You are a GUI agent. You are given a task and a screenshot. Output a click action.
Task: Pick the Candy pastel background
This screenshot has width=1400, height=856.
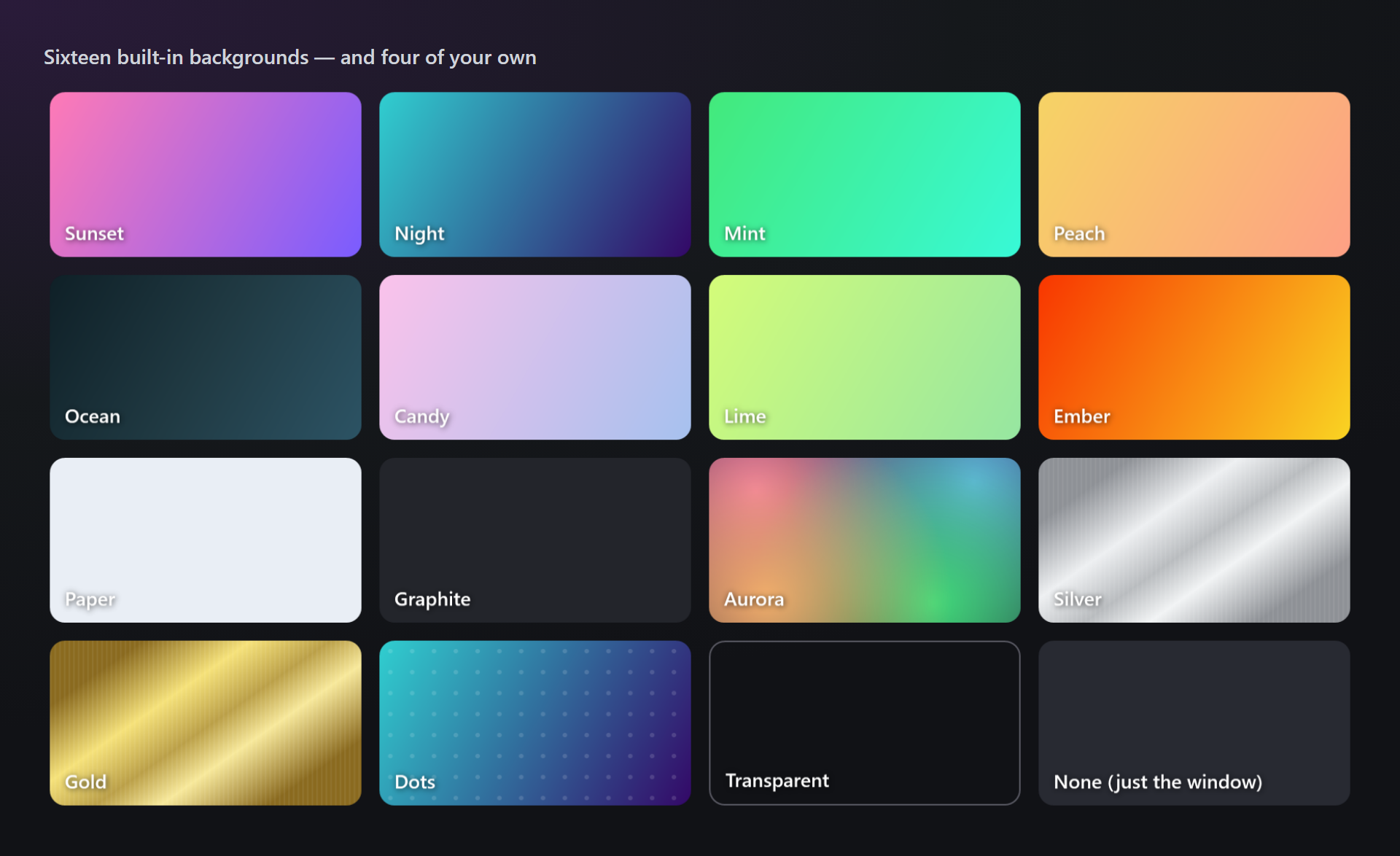pyautogui.click(x=535, y=357)
